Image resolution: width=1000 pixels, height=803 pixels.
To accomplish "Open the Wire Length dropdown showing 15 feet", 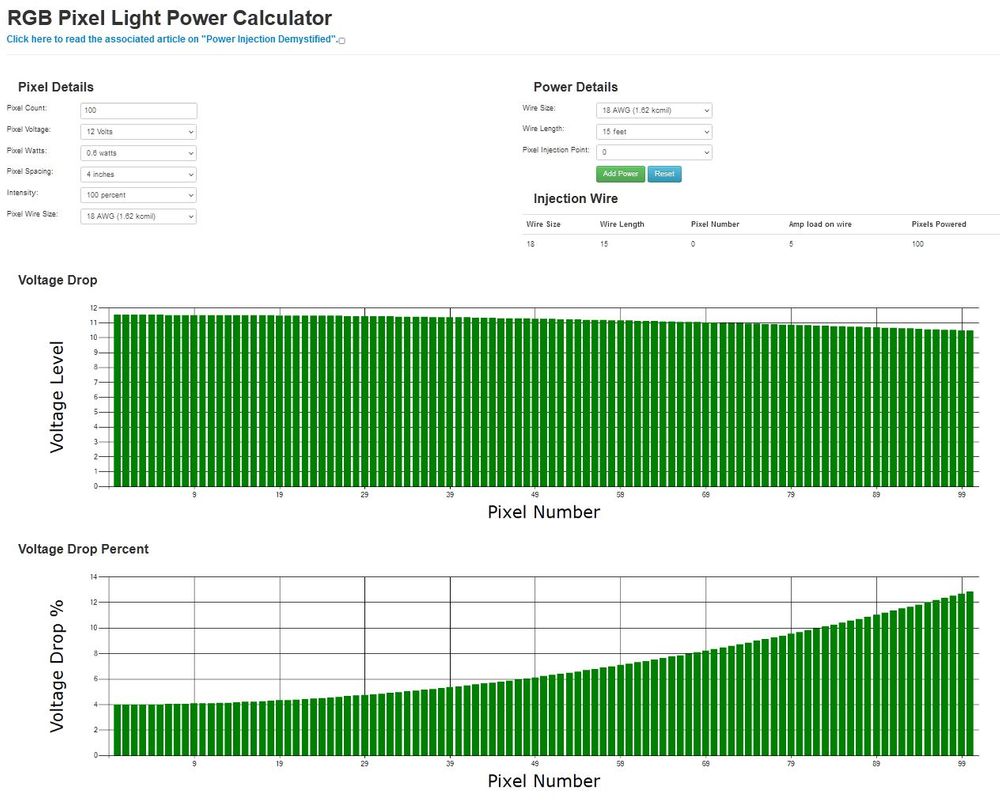I will [654, 132].
